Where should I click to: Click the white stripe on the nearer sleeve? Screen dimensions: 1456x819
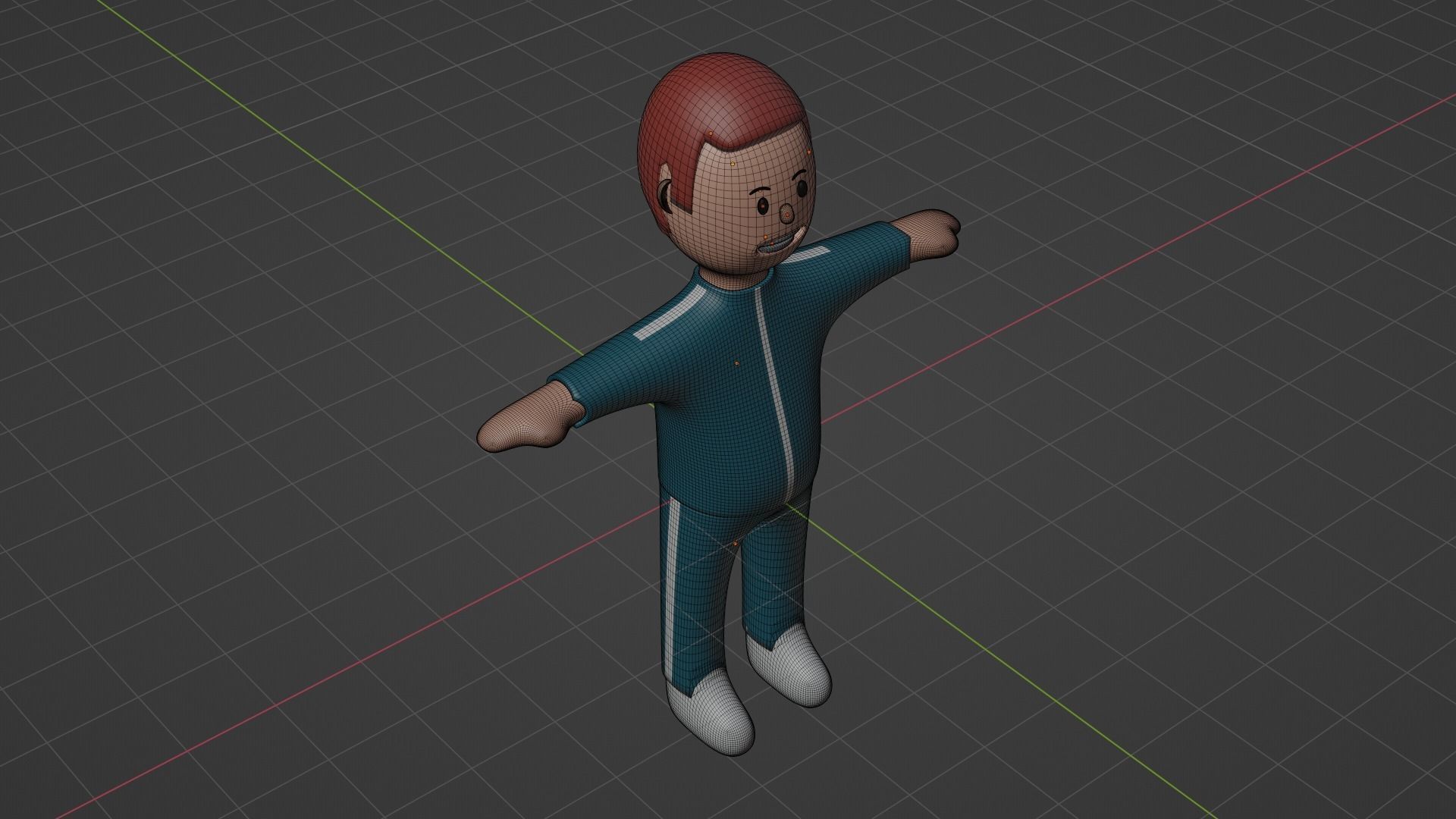point(670,315)
